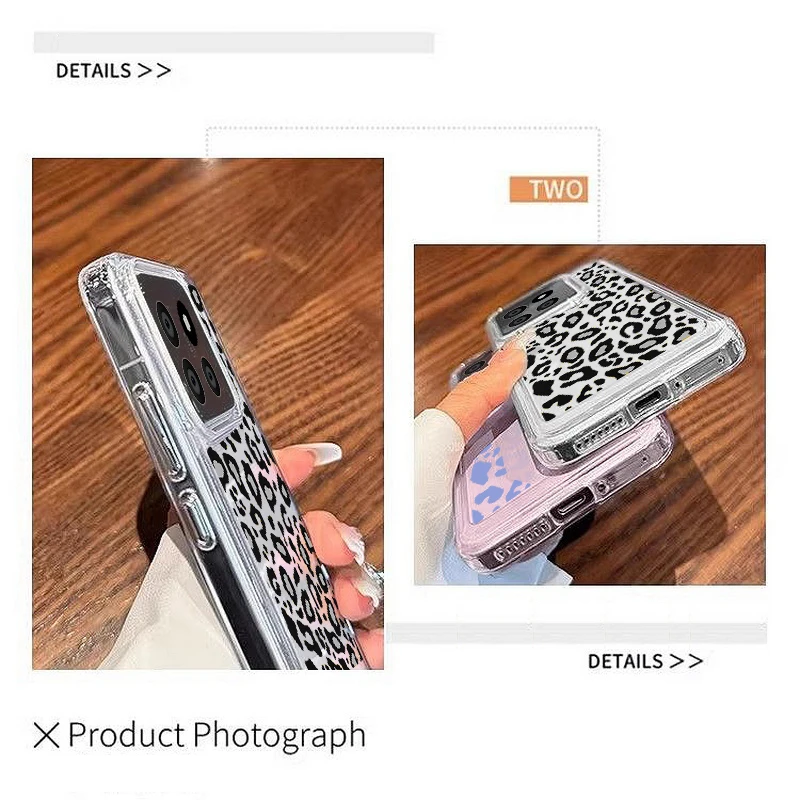Open the right stacked cases photo
800x800 pixels.
(x=590, y=414)
